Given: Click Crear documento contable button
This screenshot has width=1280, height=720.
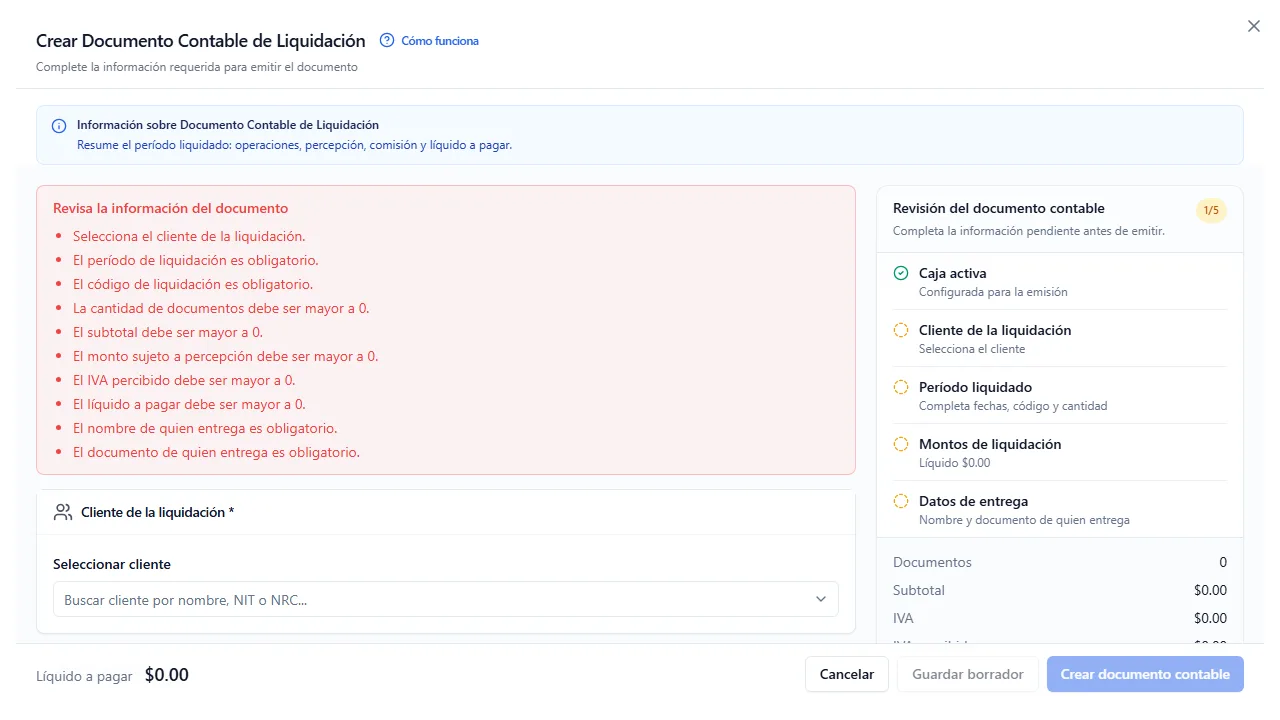Looking at the screenshot, I should 1145,674.
